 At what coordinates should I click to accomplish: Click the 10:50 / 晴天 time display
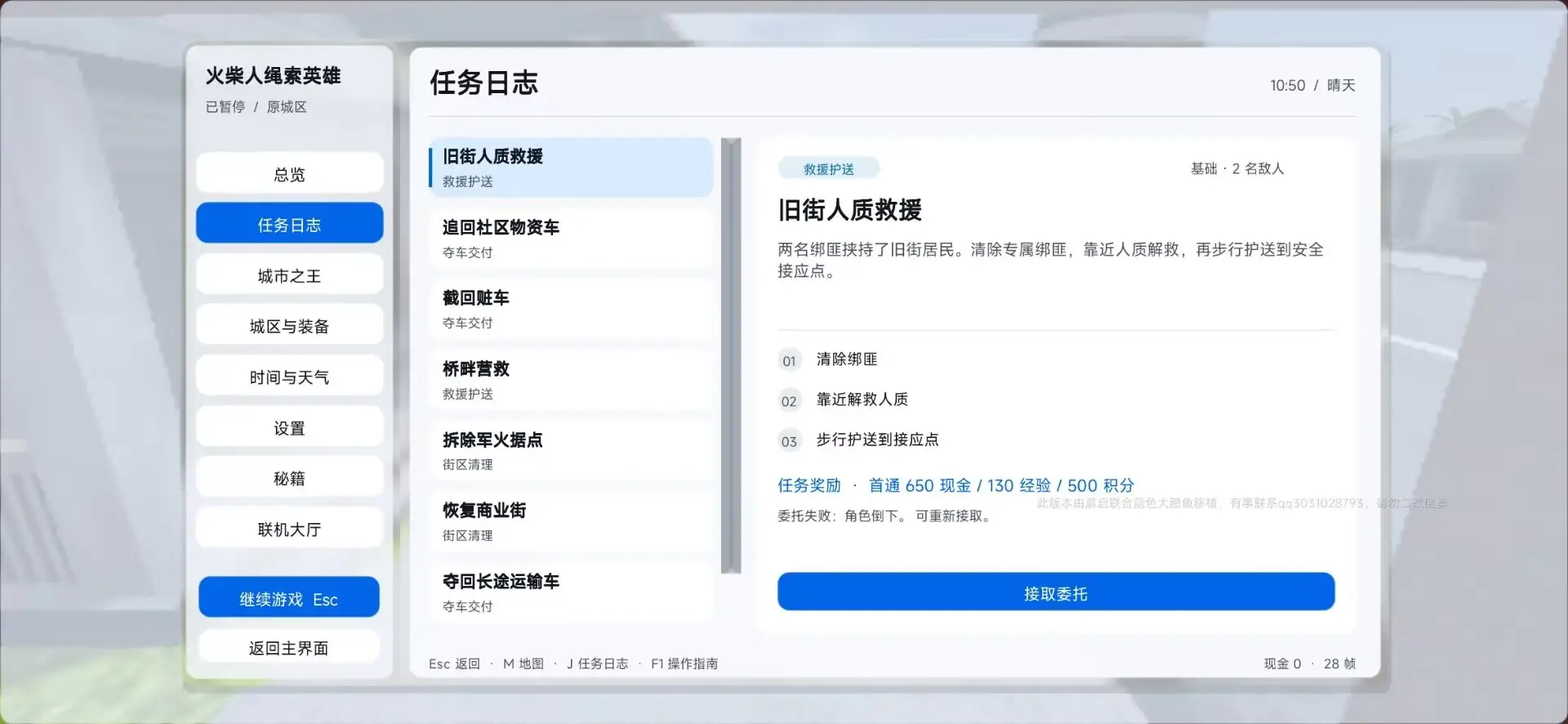click(1312, 85)
